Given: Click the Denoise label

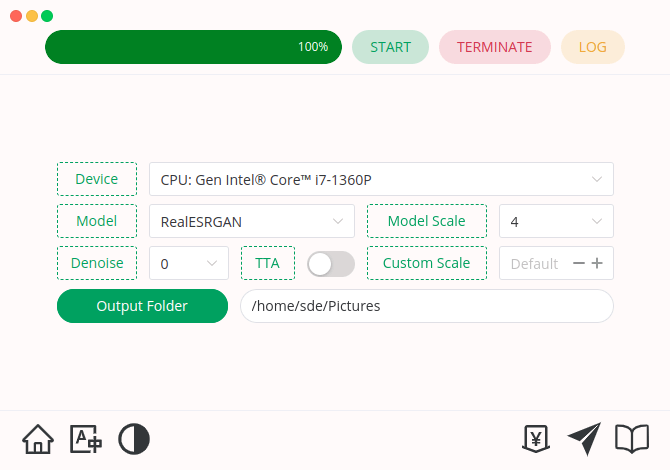Looking at the screenshot, I should click(97, 263).
